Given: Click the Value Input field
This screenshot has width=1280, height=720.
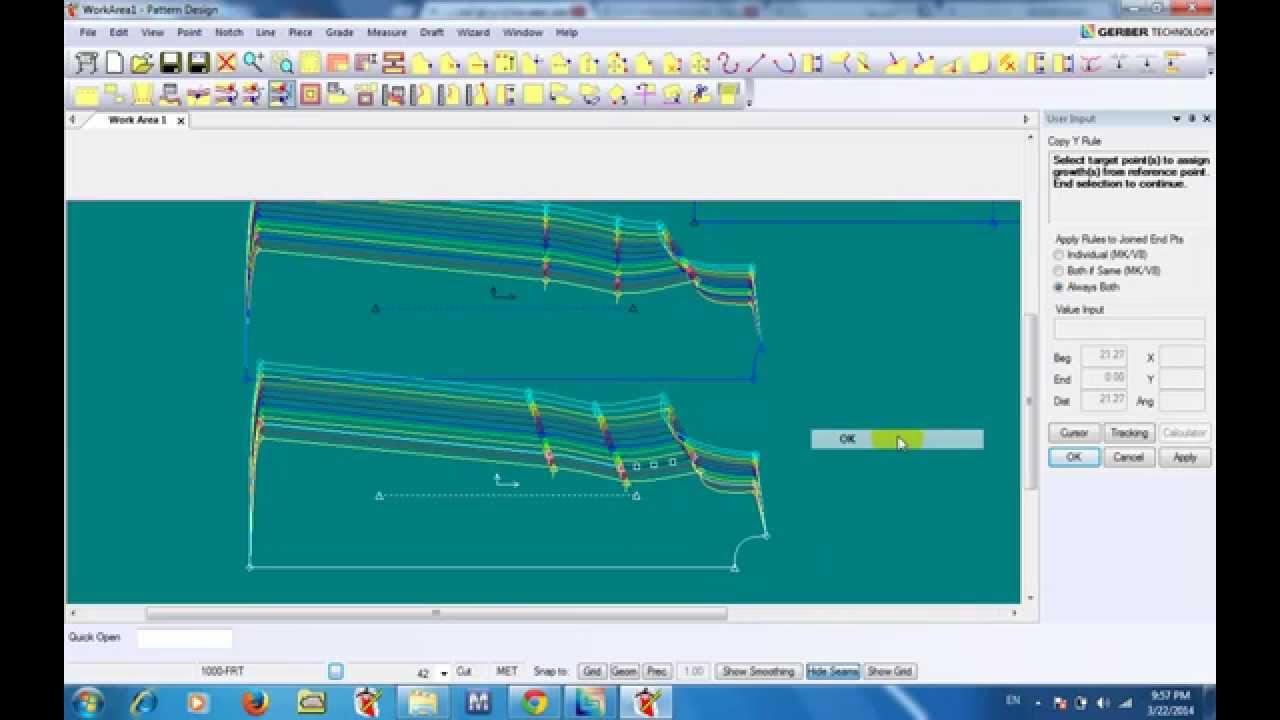Looking at the screenshot, I should click(x=1129, y=329).
